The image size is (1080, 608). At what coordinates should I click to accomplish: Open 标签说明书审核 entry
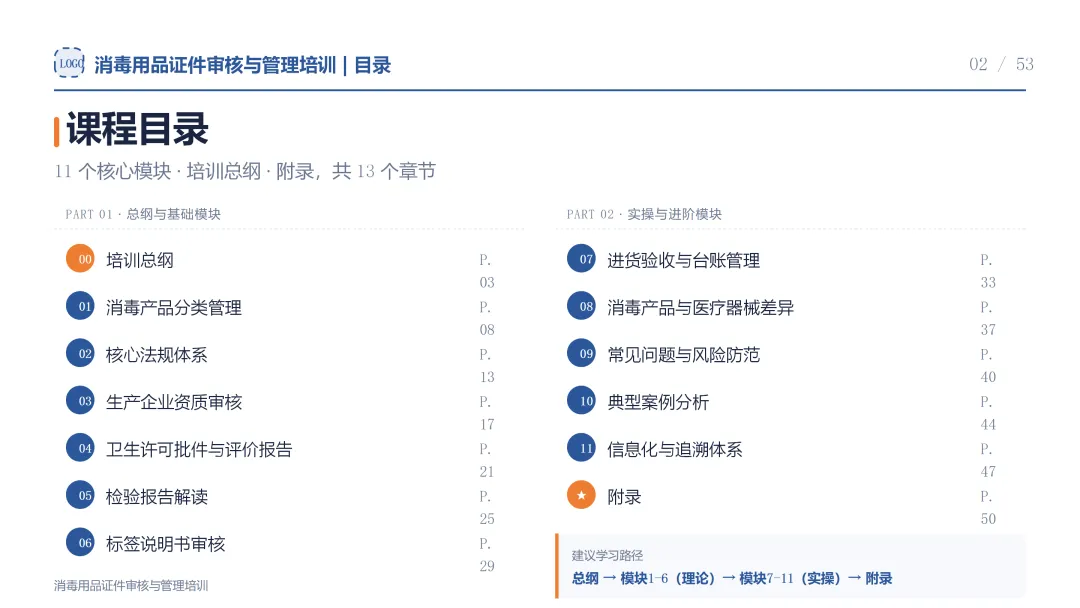pos(165,544)
